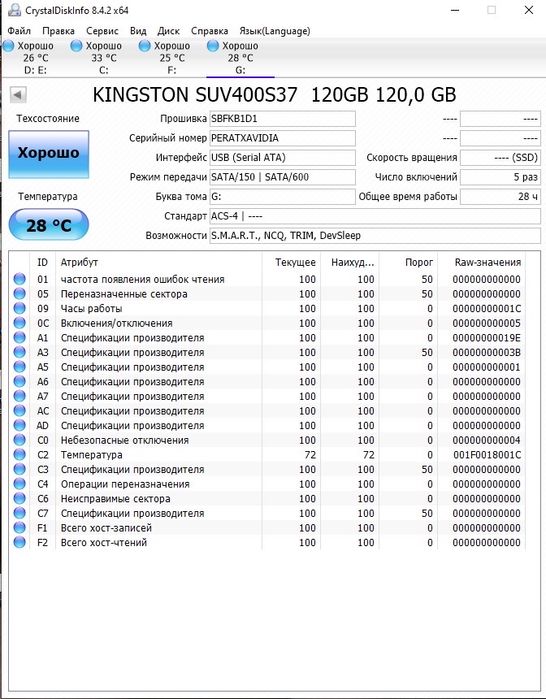Open the Диск menu

point(168,31)
